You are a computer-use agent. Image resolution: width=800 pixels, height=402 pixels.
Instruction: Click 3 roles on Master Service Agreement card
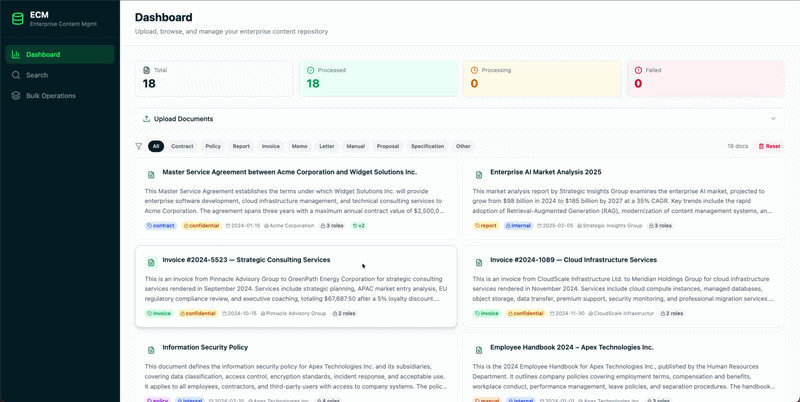(x=332, y=225)
